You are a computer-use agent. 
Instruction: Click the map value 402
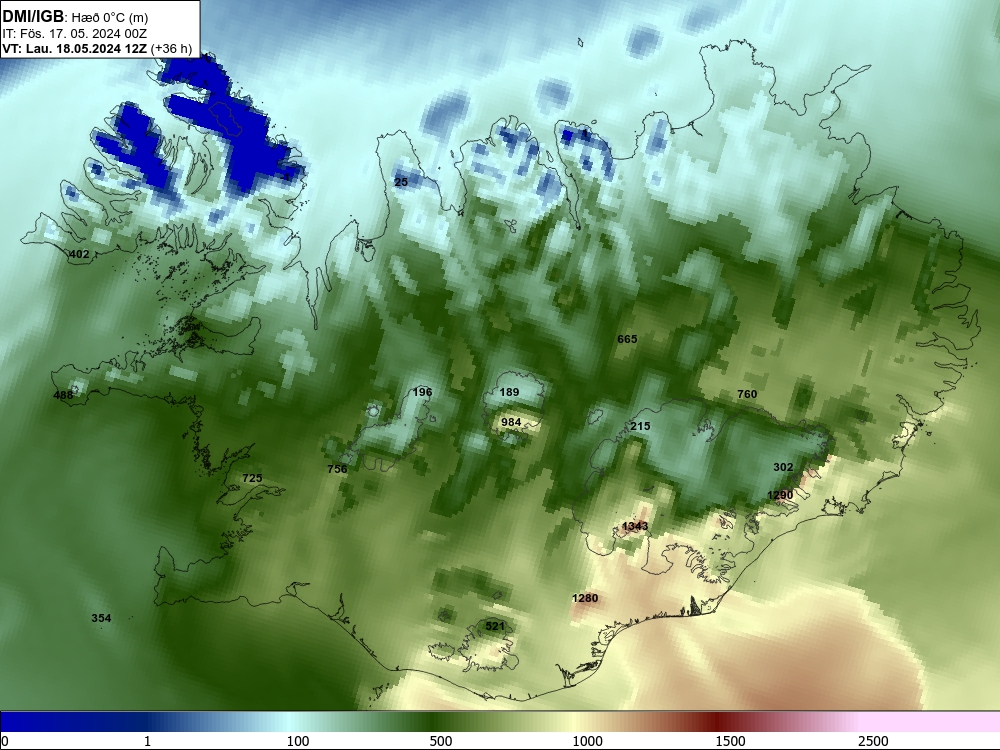pyautogui.click(x=79, y=254)
